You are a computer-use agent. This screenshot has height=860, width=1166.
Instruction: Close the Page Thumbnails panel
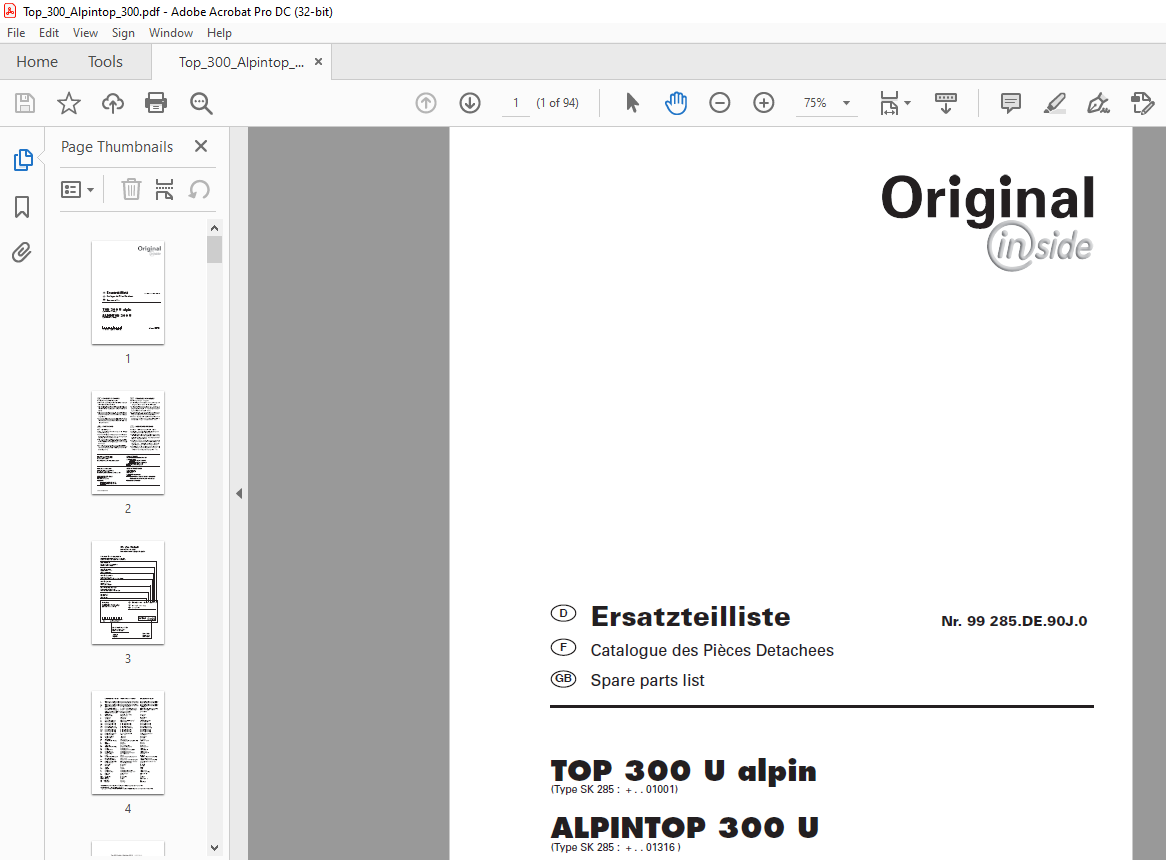pos(201,146)
